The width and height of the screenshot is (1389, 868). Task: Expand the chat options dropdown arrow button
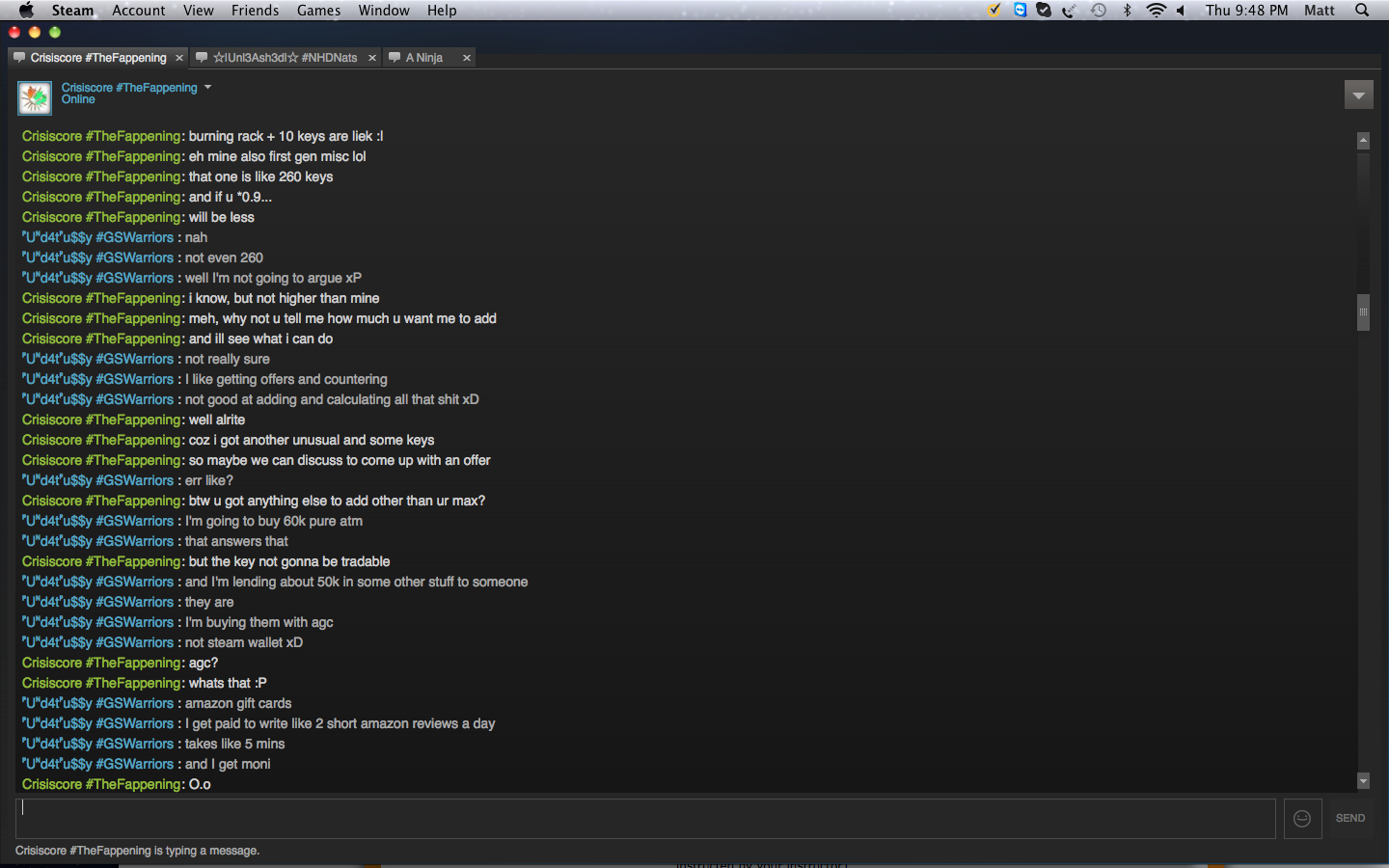[1358, 95]
